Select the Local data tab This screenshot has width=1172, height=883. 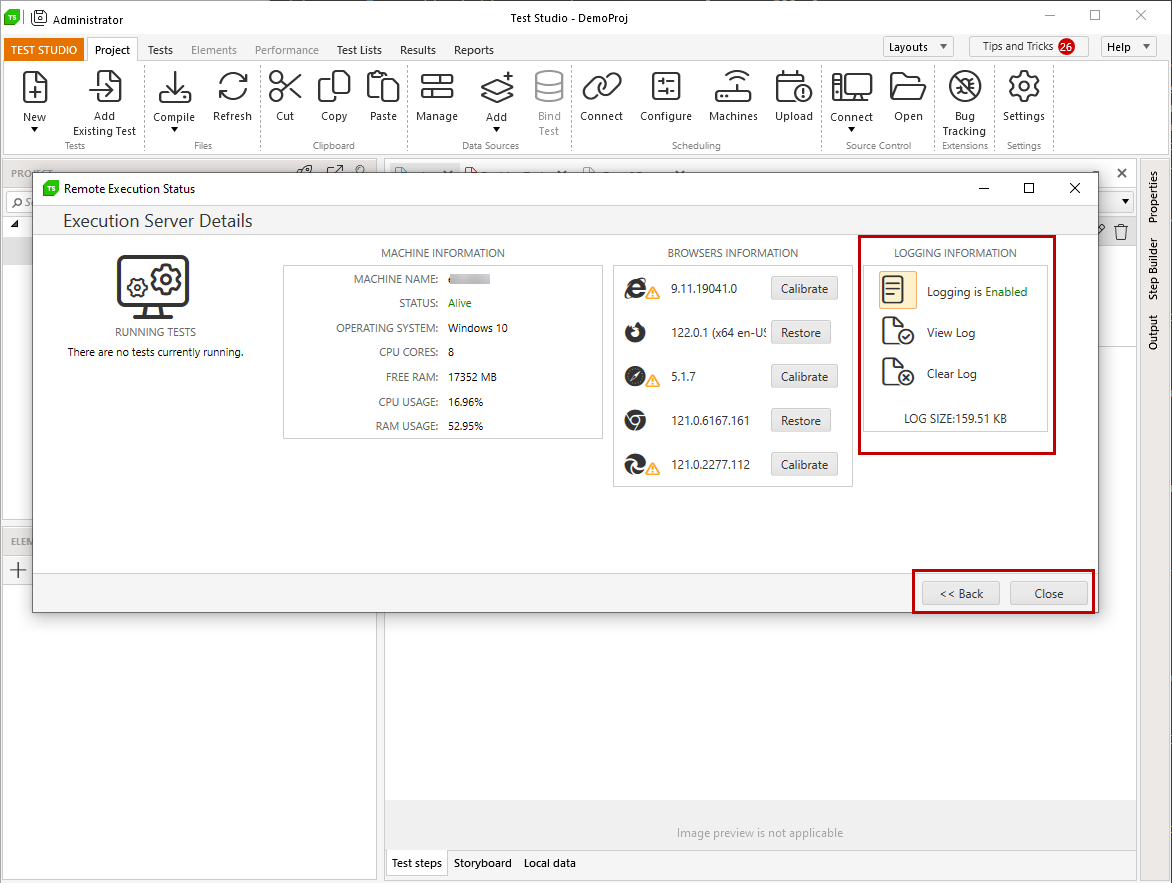[x=549, y=863]
